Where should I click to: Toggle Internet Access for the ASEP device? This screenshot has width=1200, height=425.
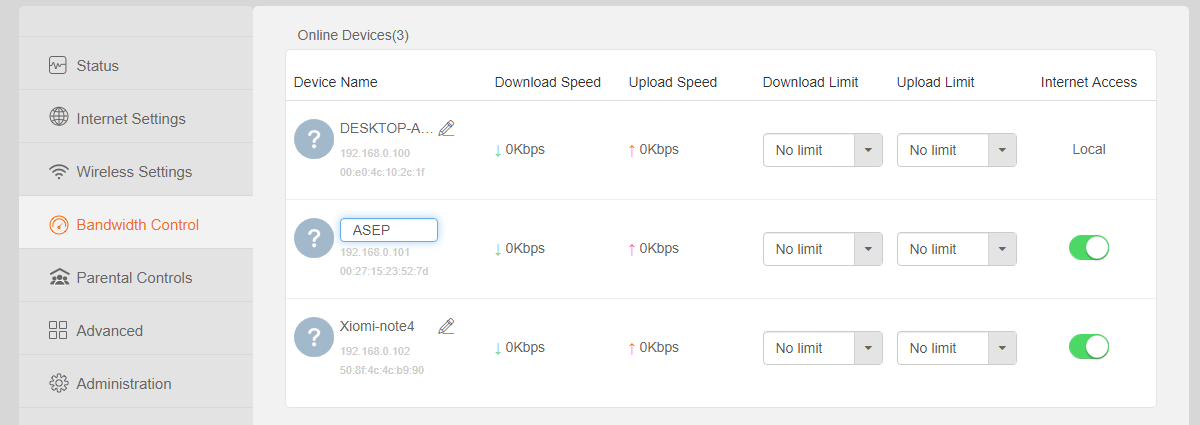(x=1089, y=248)
